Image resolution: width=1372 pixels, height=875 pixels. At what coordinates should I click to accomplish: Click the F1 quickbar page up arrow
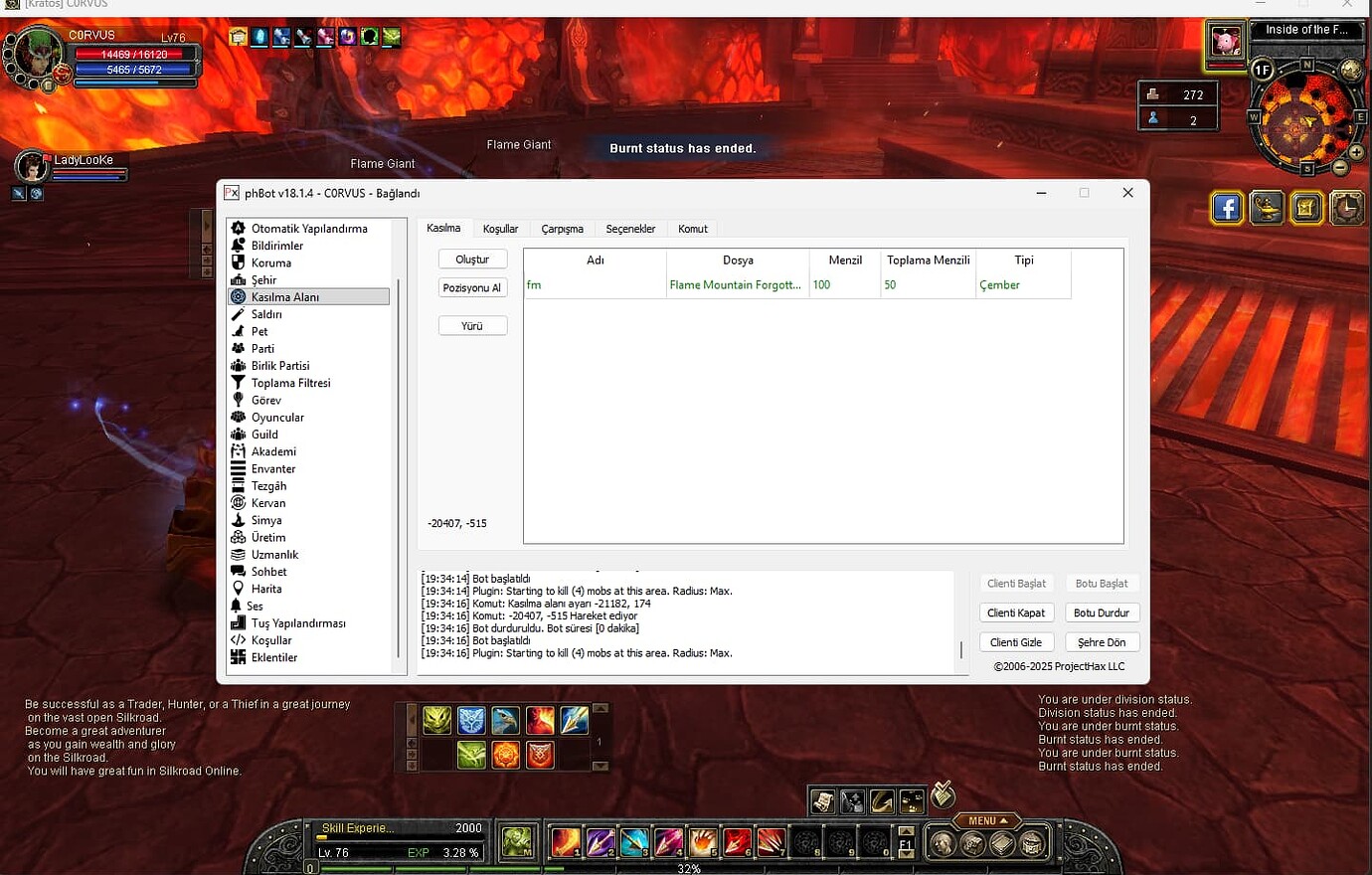(906, 830)
